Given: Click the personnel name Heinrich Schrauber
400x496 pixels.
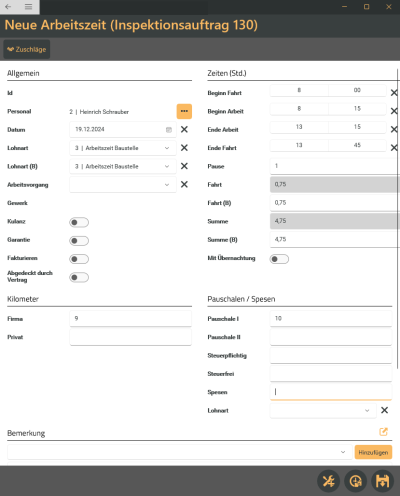Looking at the screenshot, I should pos(104,112).
